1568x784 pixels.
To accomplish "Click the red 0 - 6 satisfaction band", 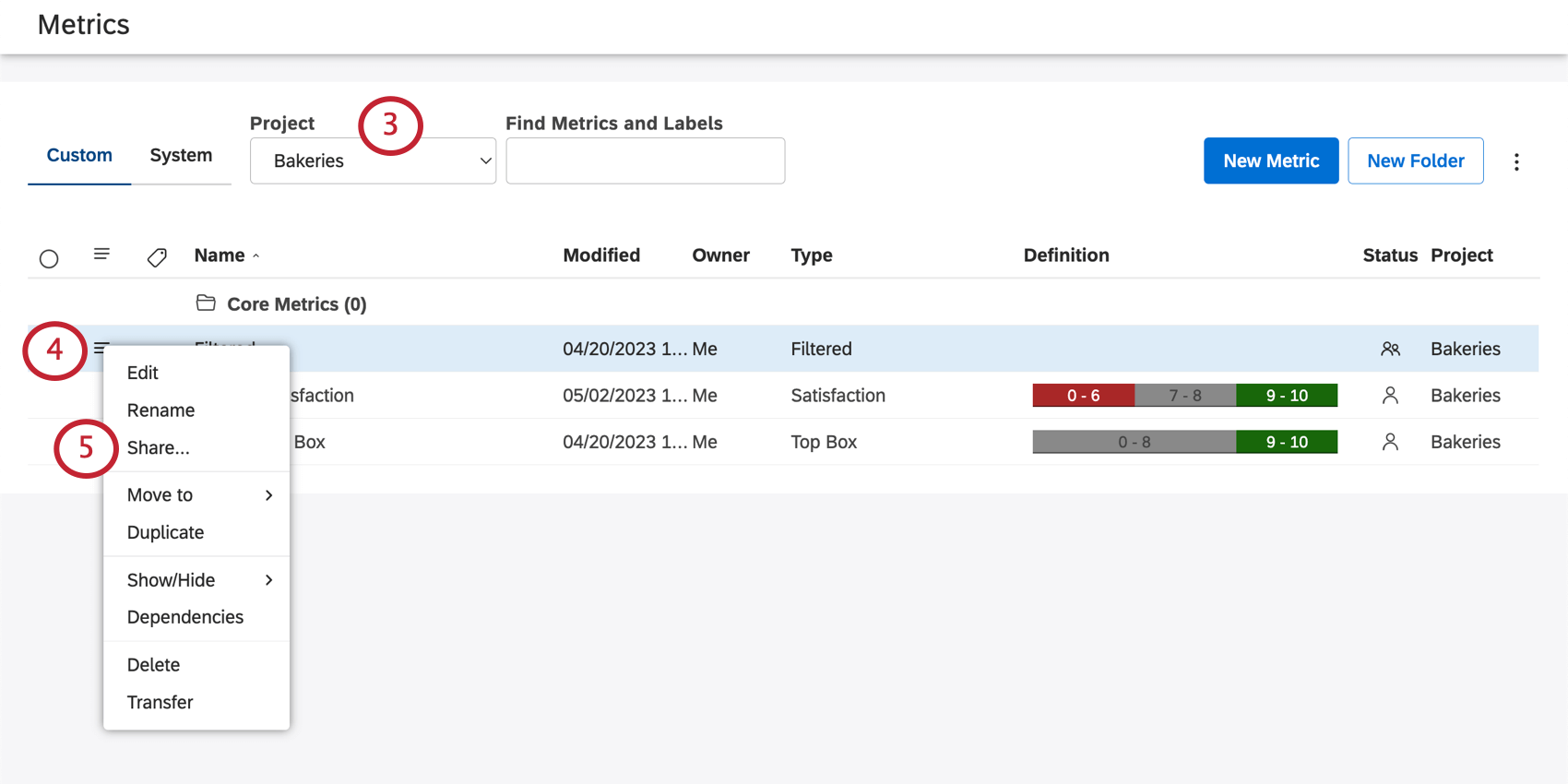I will pos(1083,396).
